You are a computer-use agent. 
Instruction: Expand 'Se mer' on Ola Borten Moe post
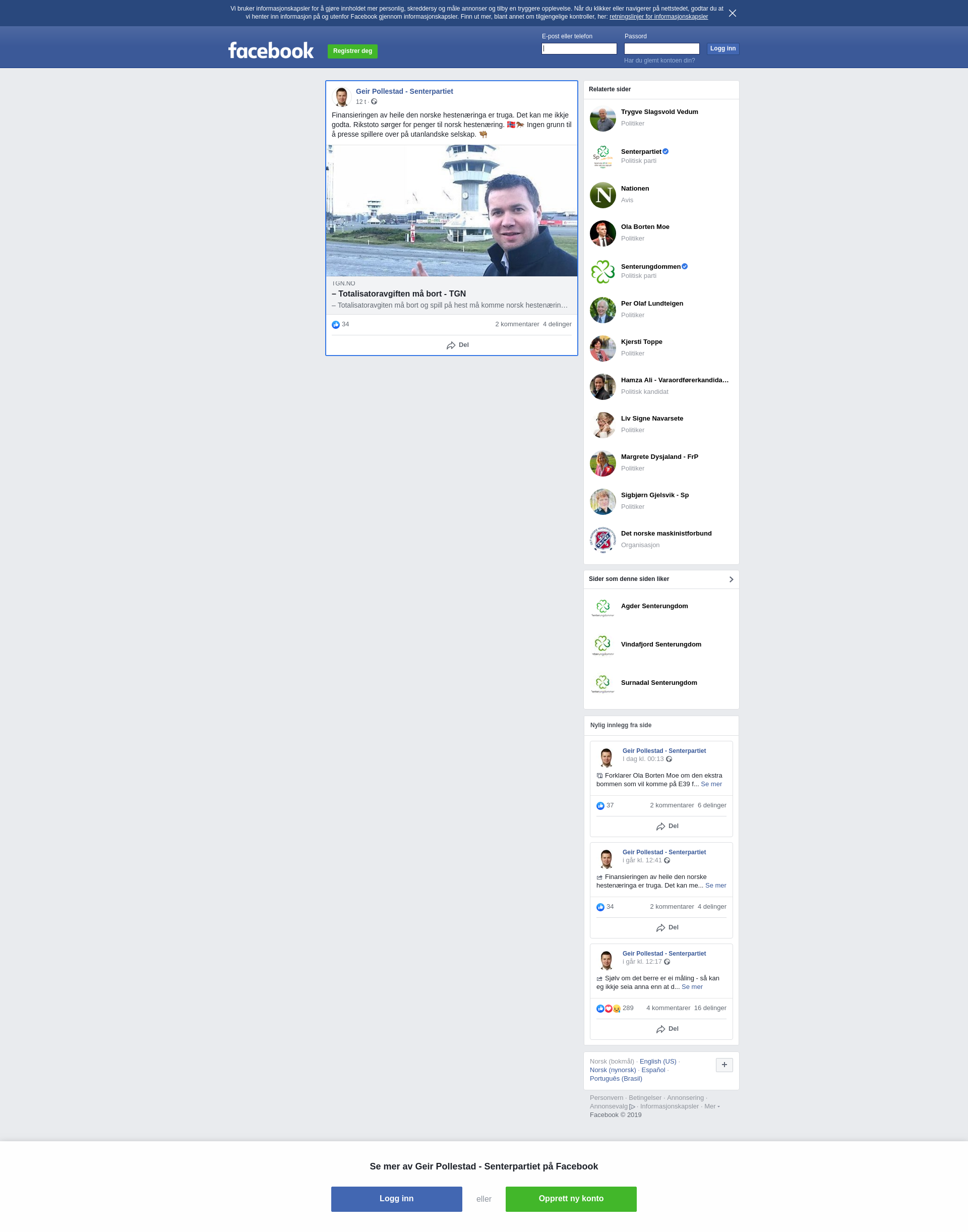coord(711,784)
